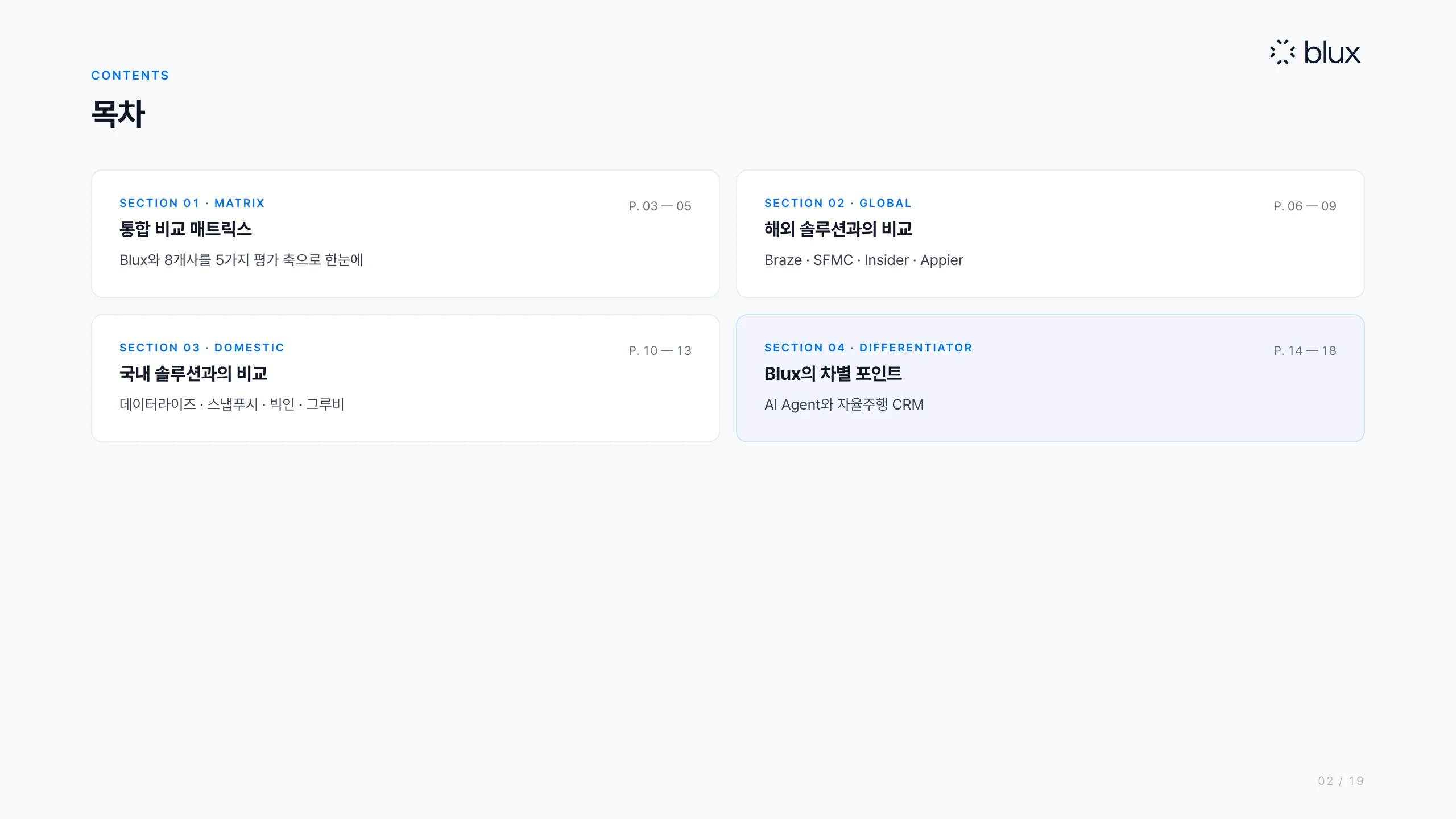1456x819 pixels.
Task: Open the '통합 비교 매트릭스' card title
Action: (x=185, y=229)
